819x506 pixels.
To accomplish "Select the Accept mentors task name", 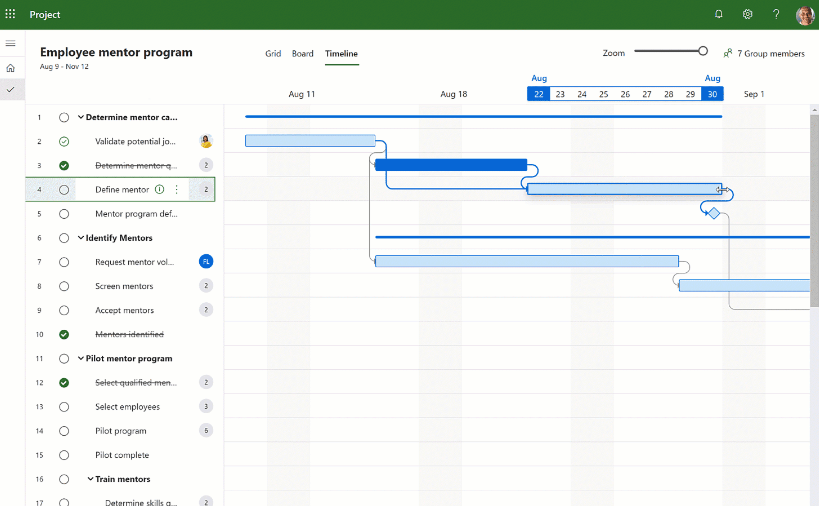I will pos(124,310).
